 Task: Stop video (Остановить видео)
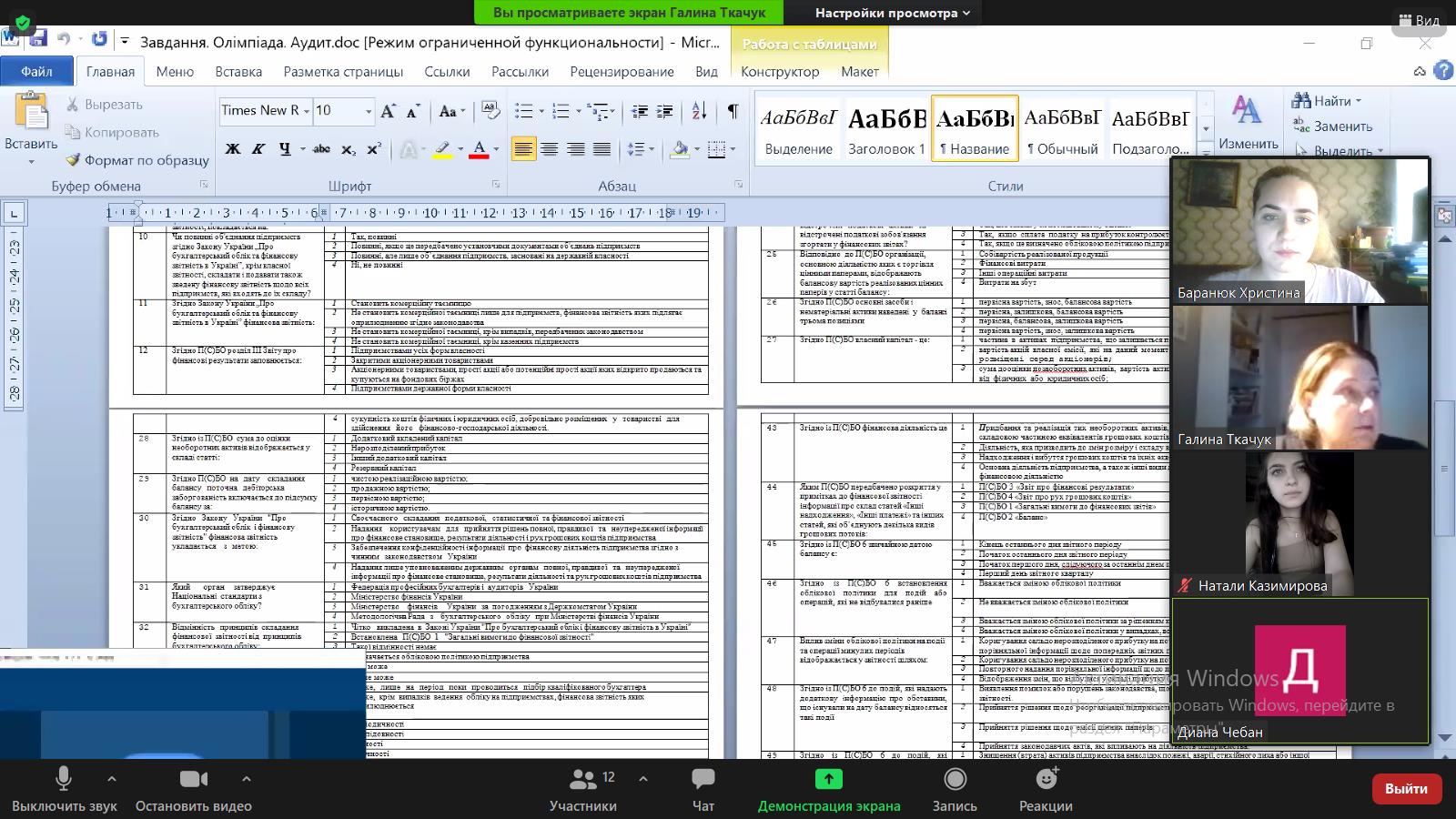pos(193,789)
